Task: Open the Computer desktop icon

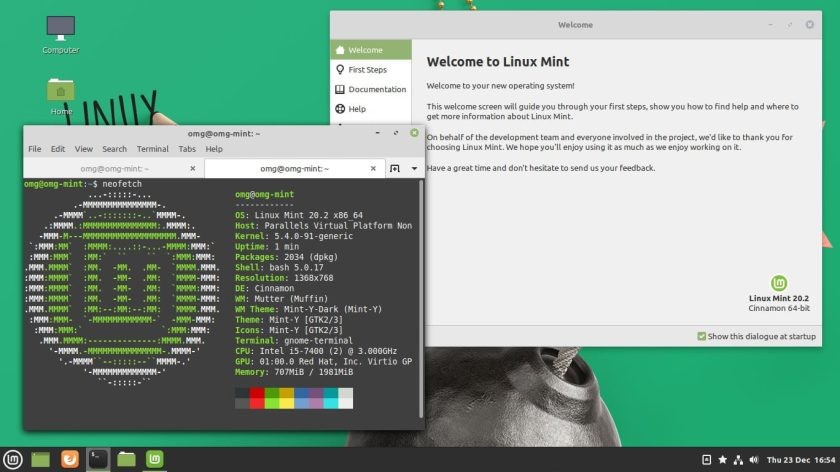Action: click(60, 28)
